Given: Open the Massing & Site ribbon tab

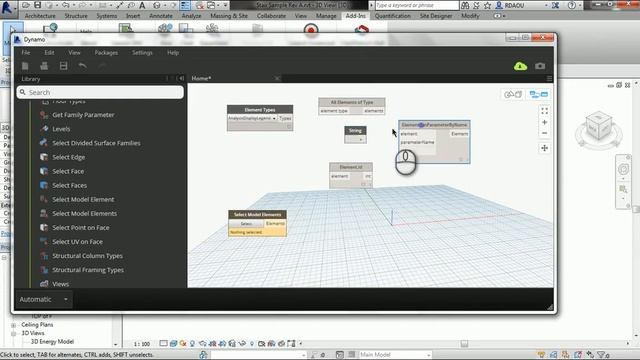Looking at the screenshot, I should 229,16.
